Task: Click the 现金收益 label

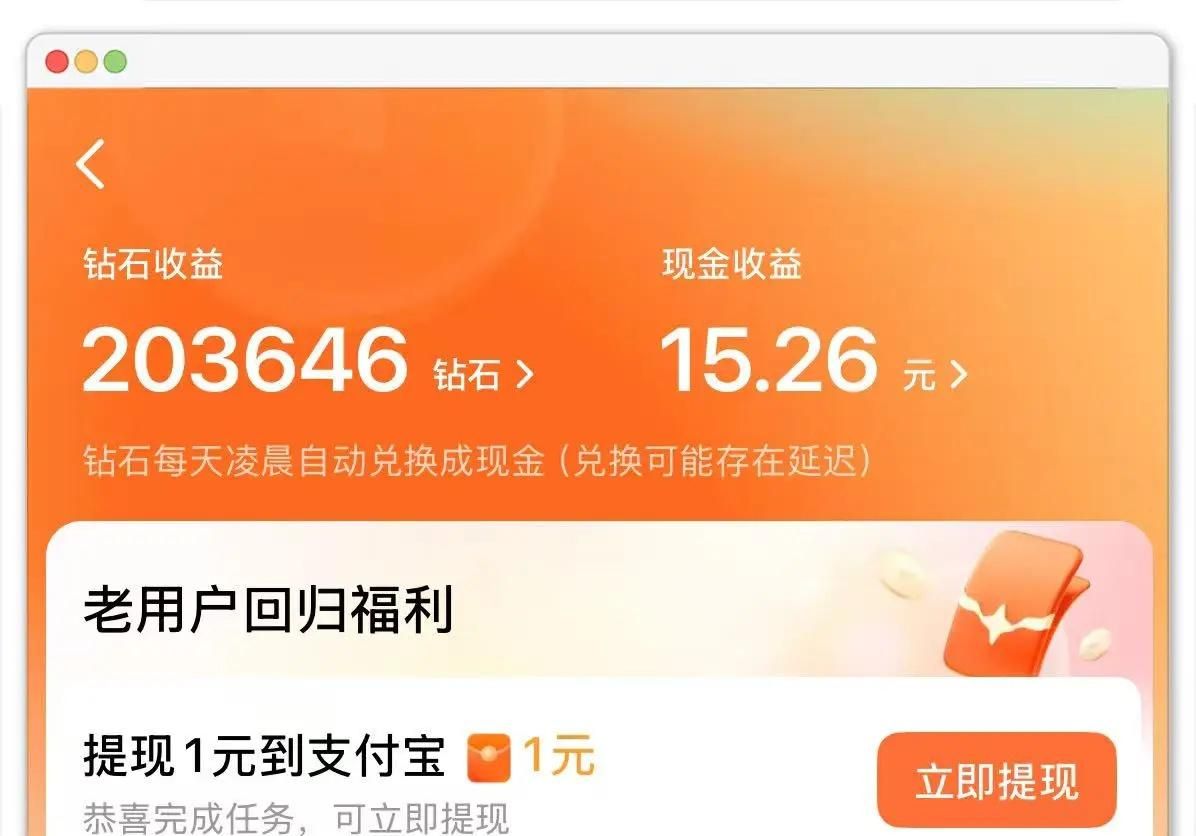Action: 731,264
